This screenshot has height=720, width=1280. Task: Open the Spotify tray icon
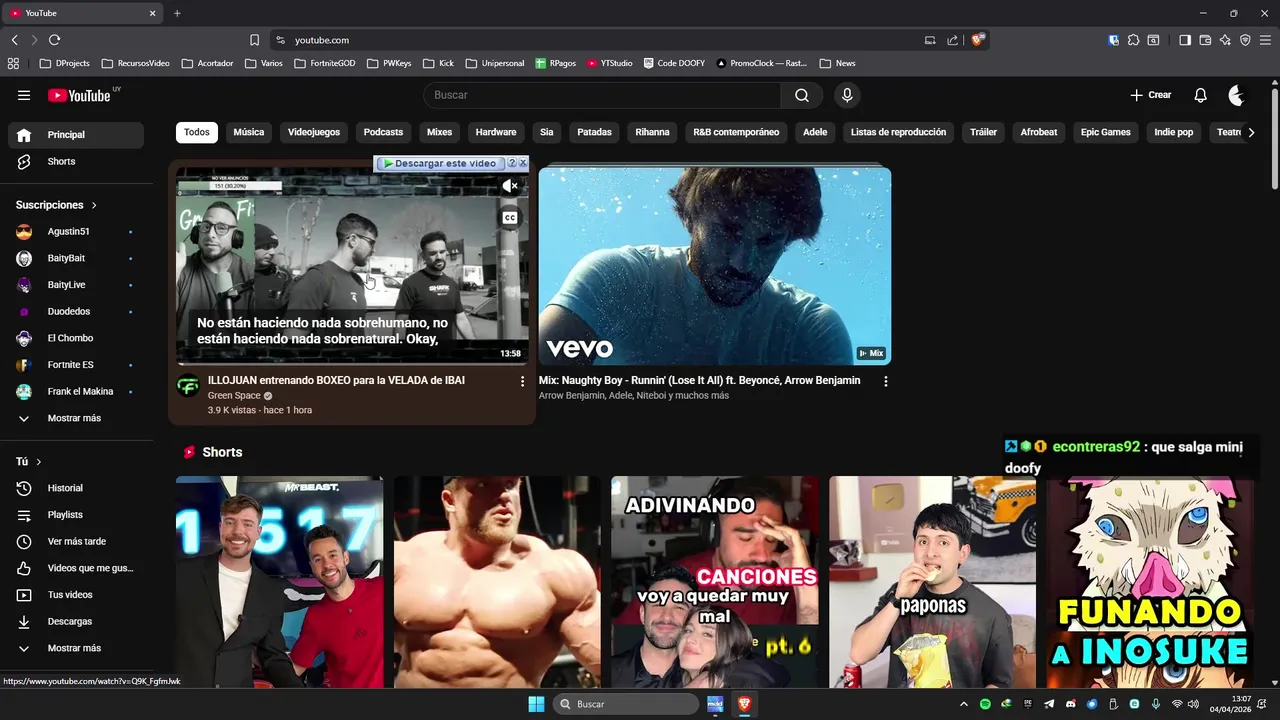coord(986,704)
